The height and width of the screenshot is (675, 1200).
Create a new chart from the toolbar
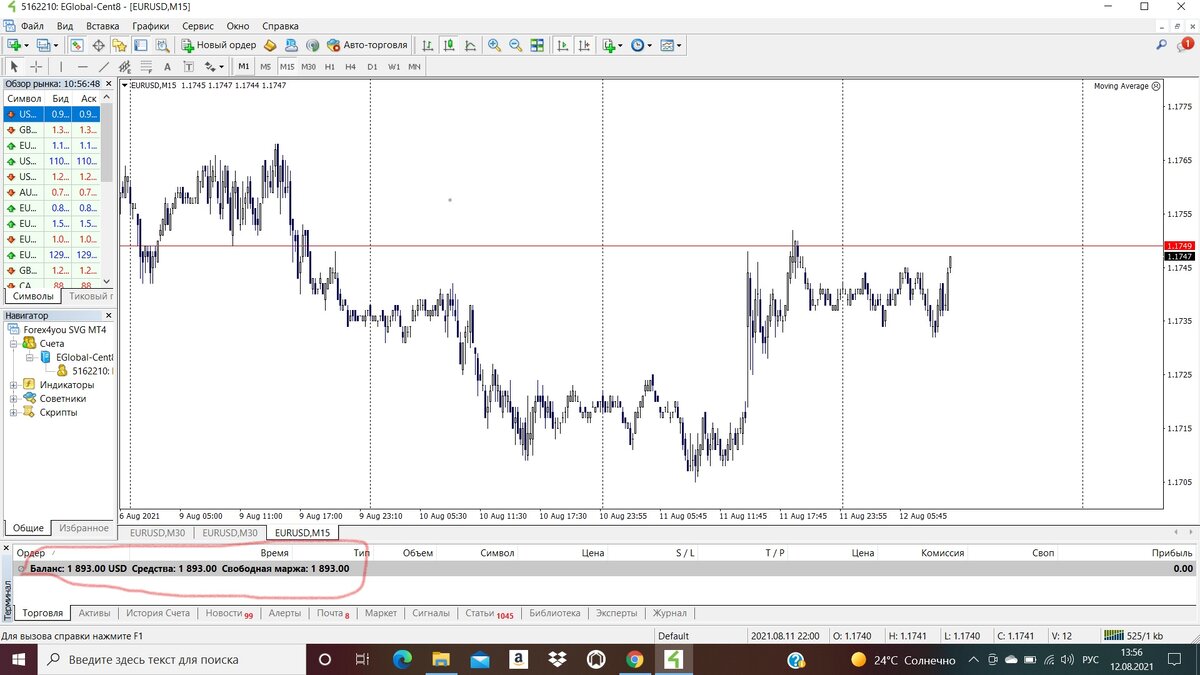(x=15, y=45)
